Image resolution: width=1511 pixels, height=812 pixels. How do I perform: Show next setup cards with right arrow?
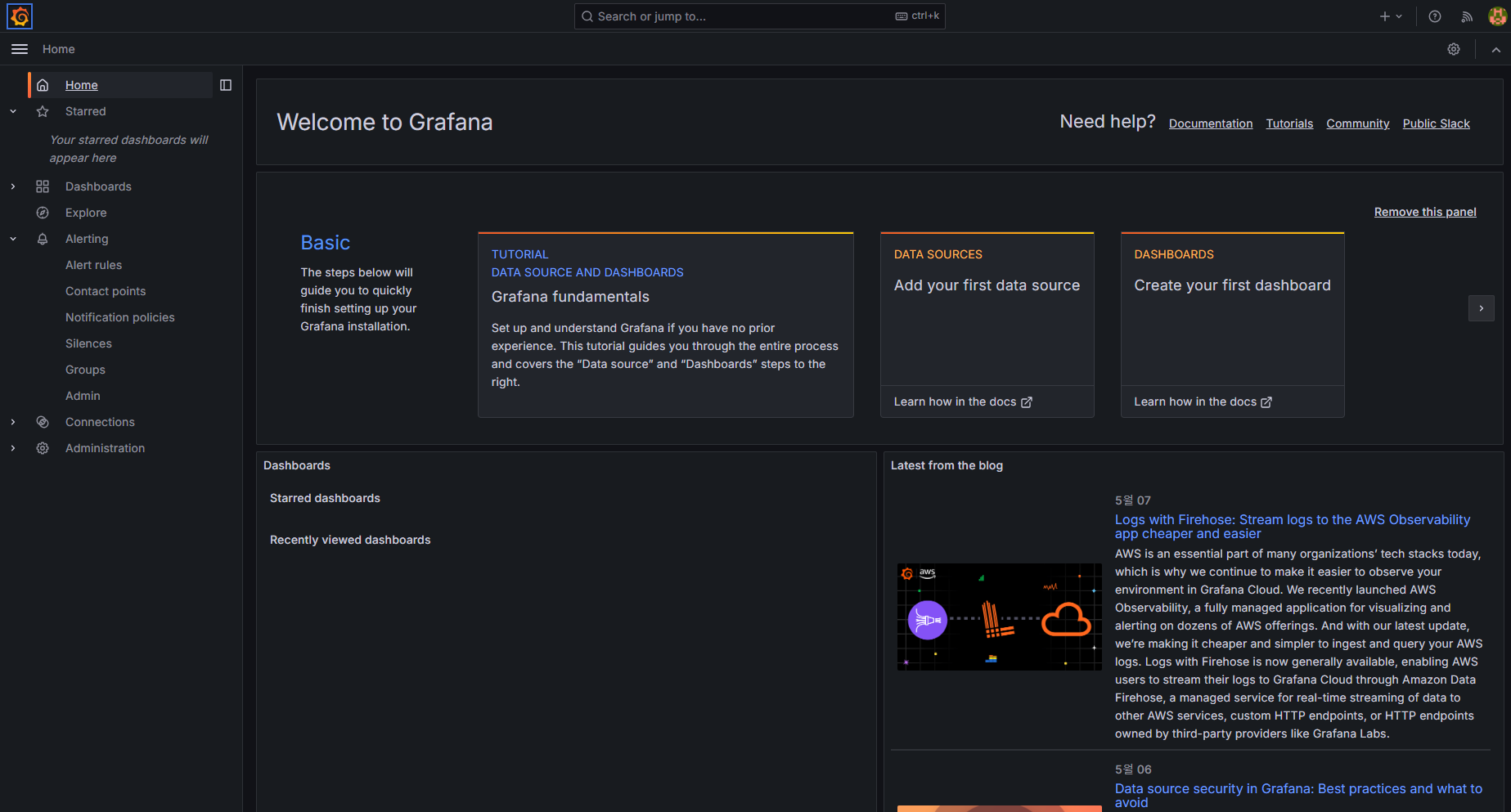pos(1481,308)
